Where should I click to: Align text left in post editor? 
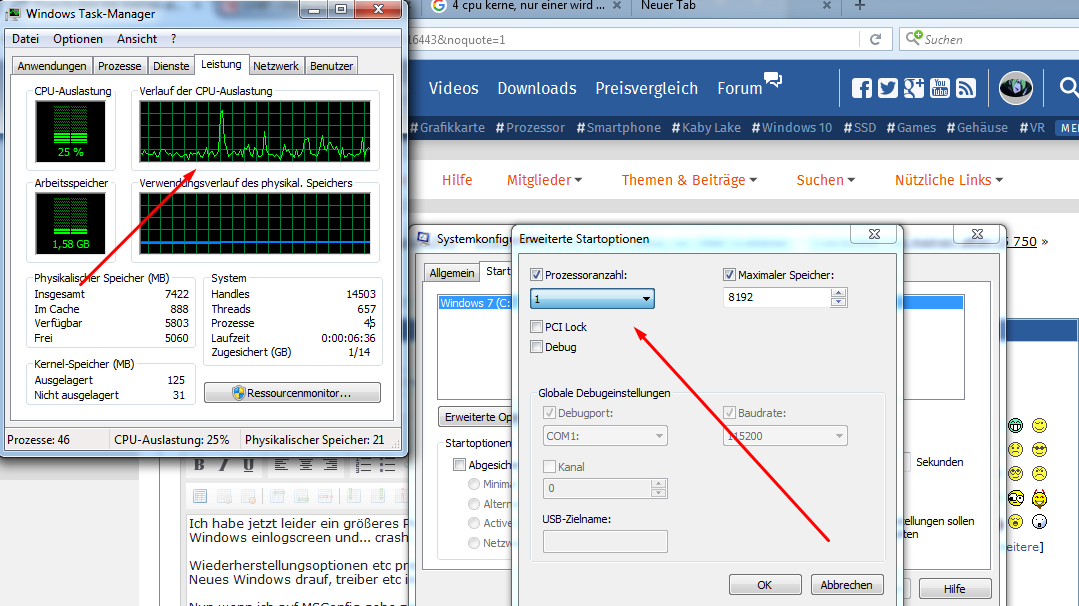click(281, 465)
